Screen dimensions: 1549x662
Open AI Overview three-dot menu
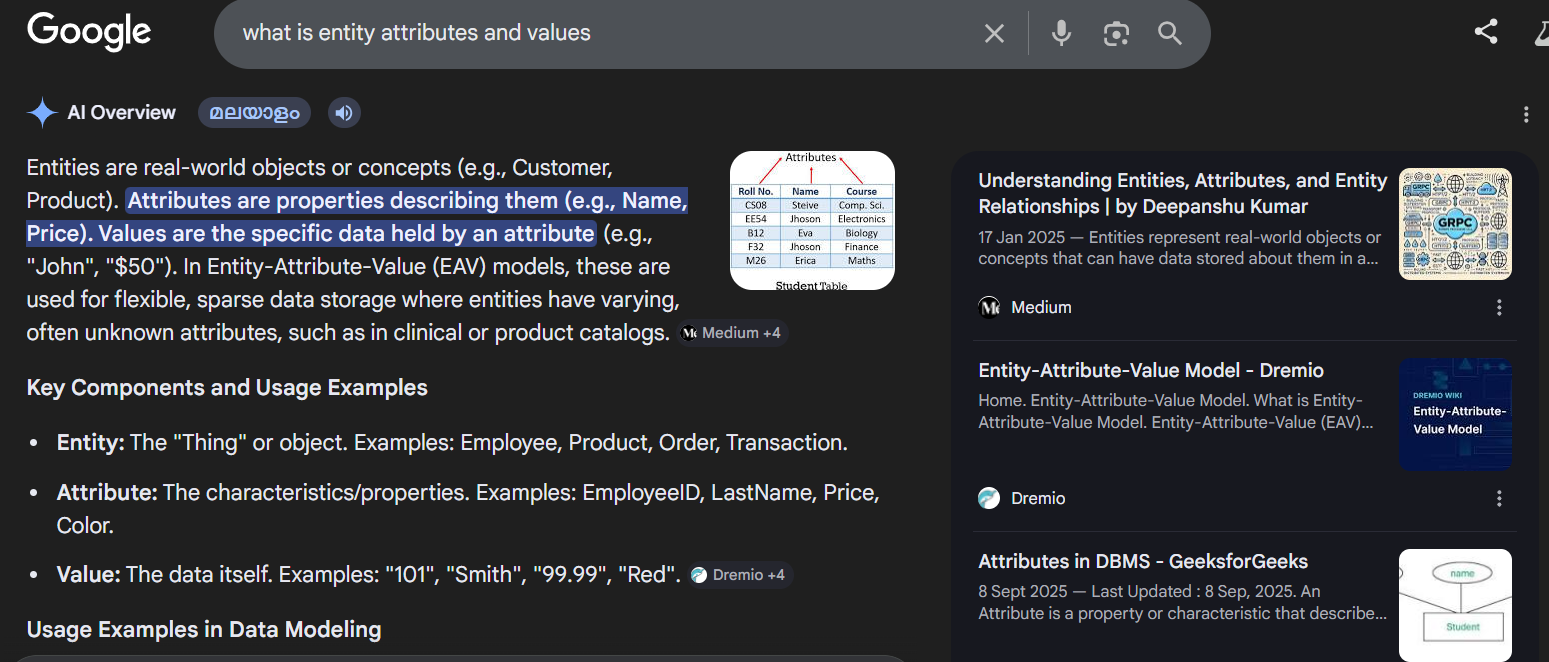1526,114
